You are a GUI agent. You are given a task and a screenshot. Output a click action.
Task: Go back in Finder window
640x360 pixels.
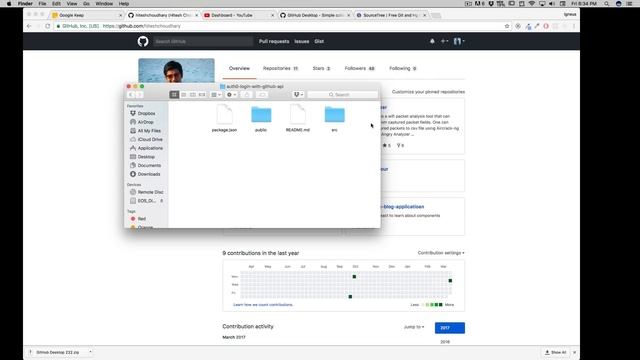(x=131, y=95)
